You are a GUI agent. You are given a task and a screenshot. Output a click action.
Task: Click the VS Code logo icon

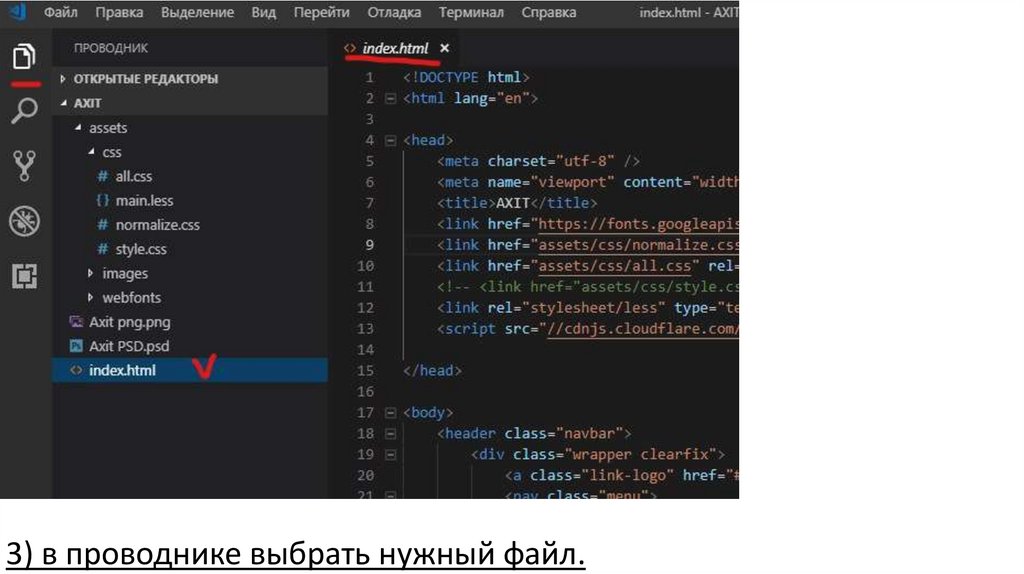tap(17, 12)
